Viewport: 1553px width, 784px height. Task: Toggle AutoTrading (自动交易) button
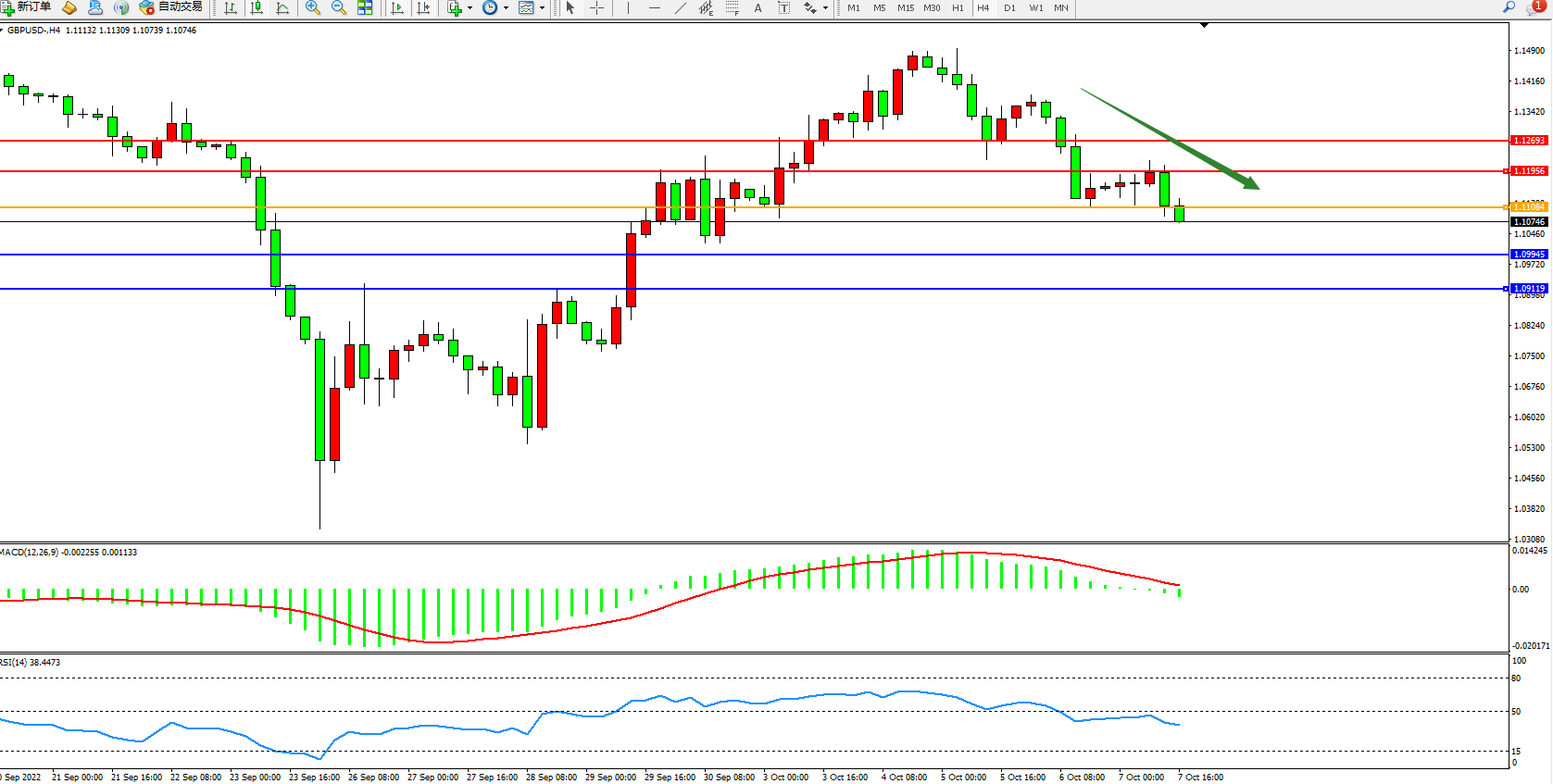pos(171,7)
